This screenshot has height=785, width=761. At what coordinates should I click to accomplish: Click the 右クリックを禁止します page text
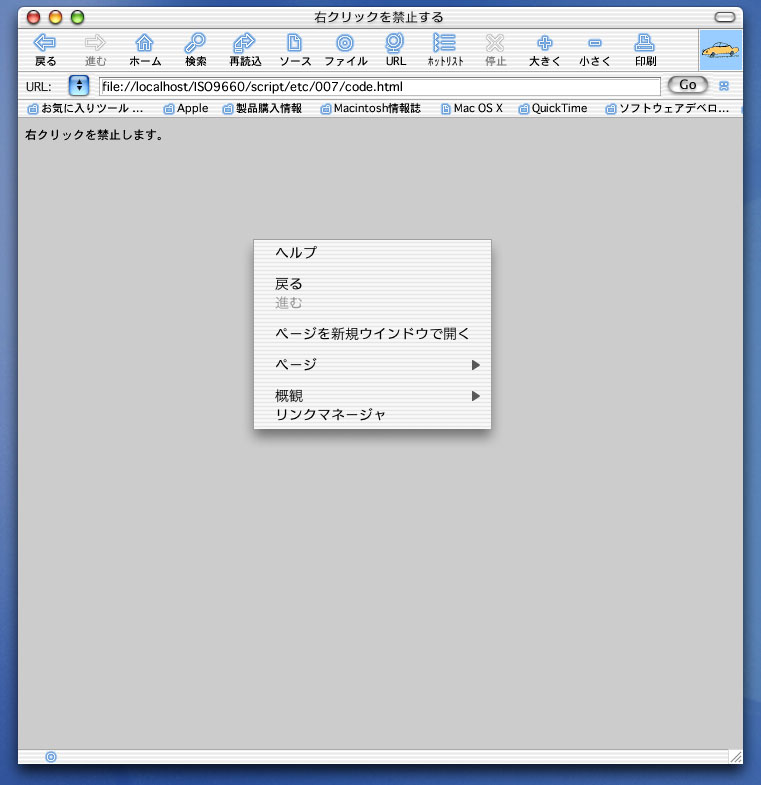94,135
